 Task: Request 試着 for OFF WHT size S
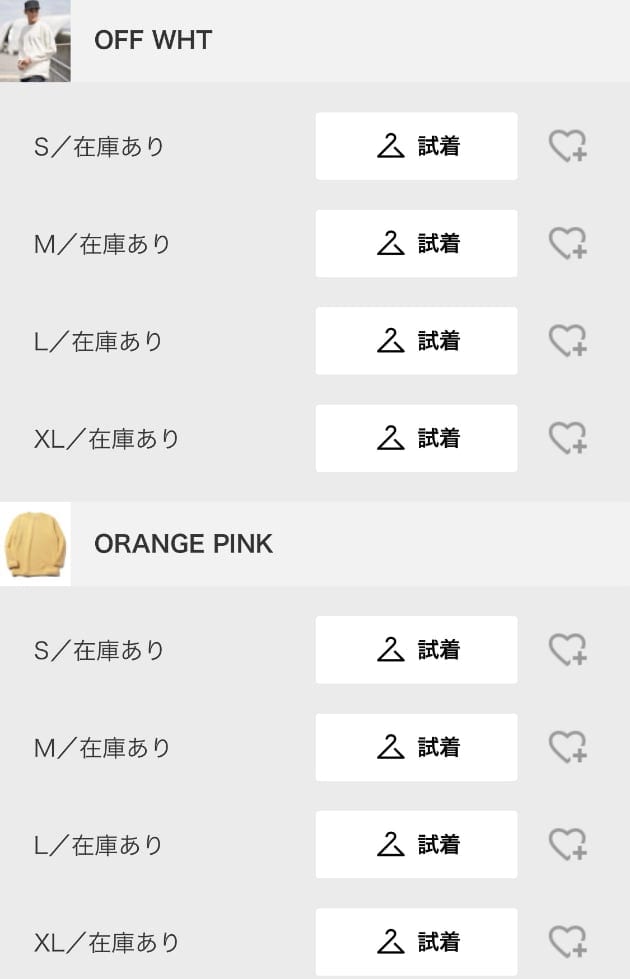416,146
